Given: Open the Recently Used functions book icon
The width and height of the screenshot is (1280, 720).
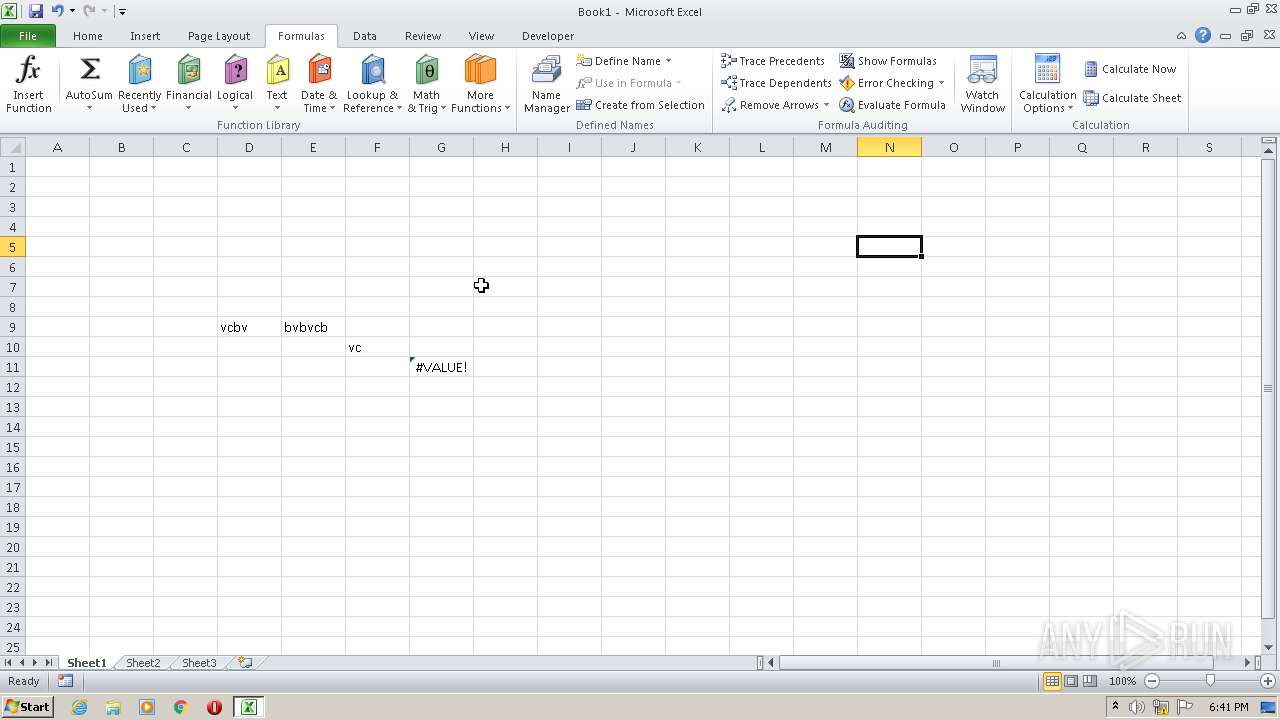Looking at the screenshot, I should tap(139, 70).
